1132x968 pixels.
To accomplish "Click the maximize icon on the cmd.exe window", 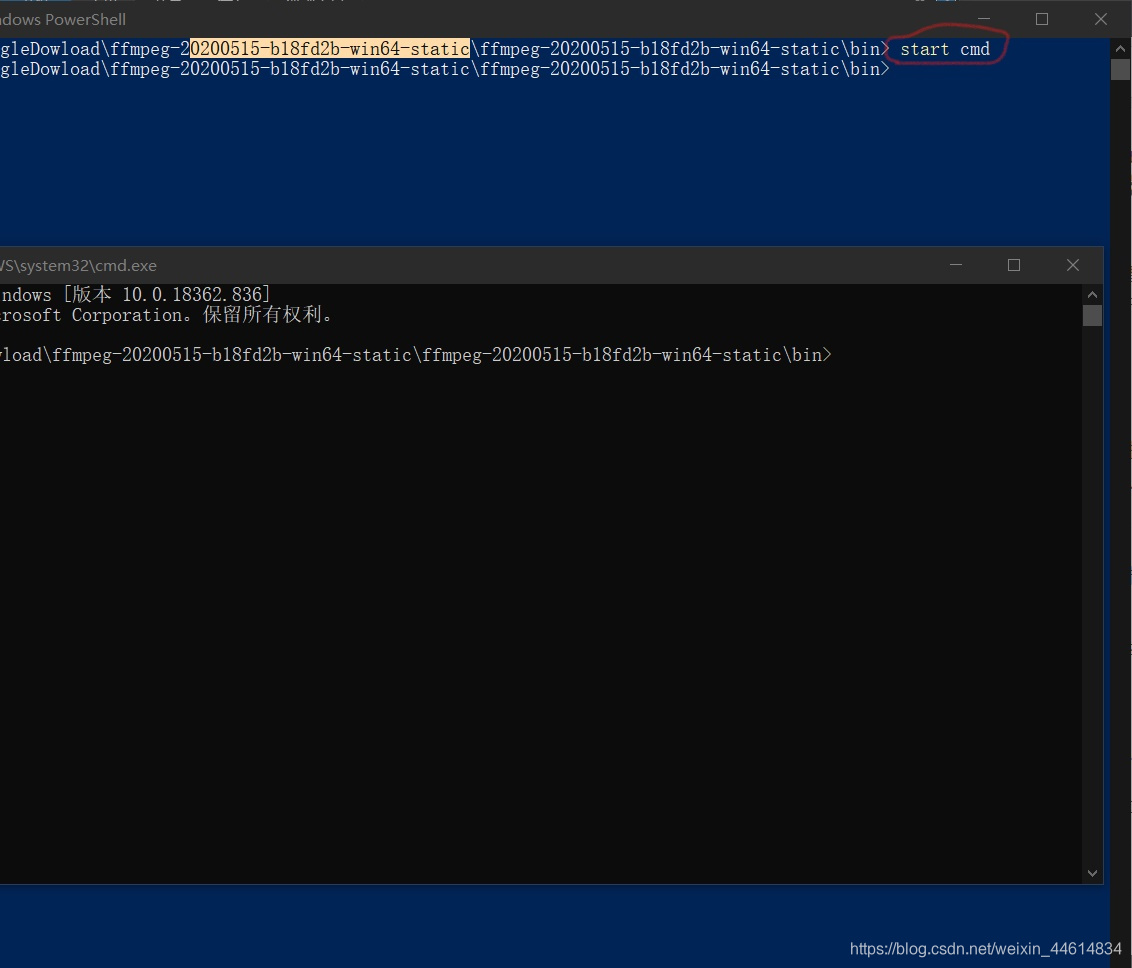I will click(x=1013, y=265).
